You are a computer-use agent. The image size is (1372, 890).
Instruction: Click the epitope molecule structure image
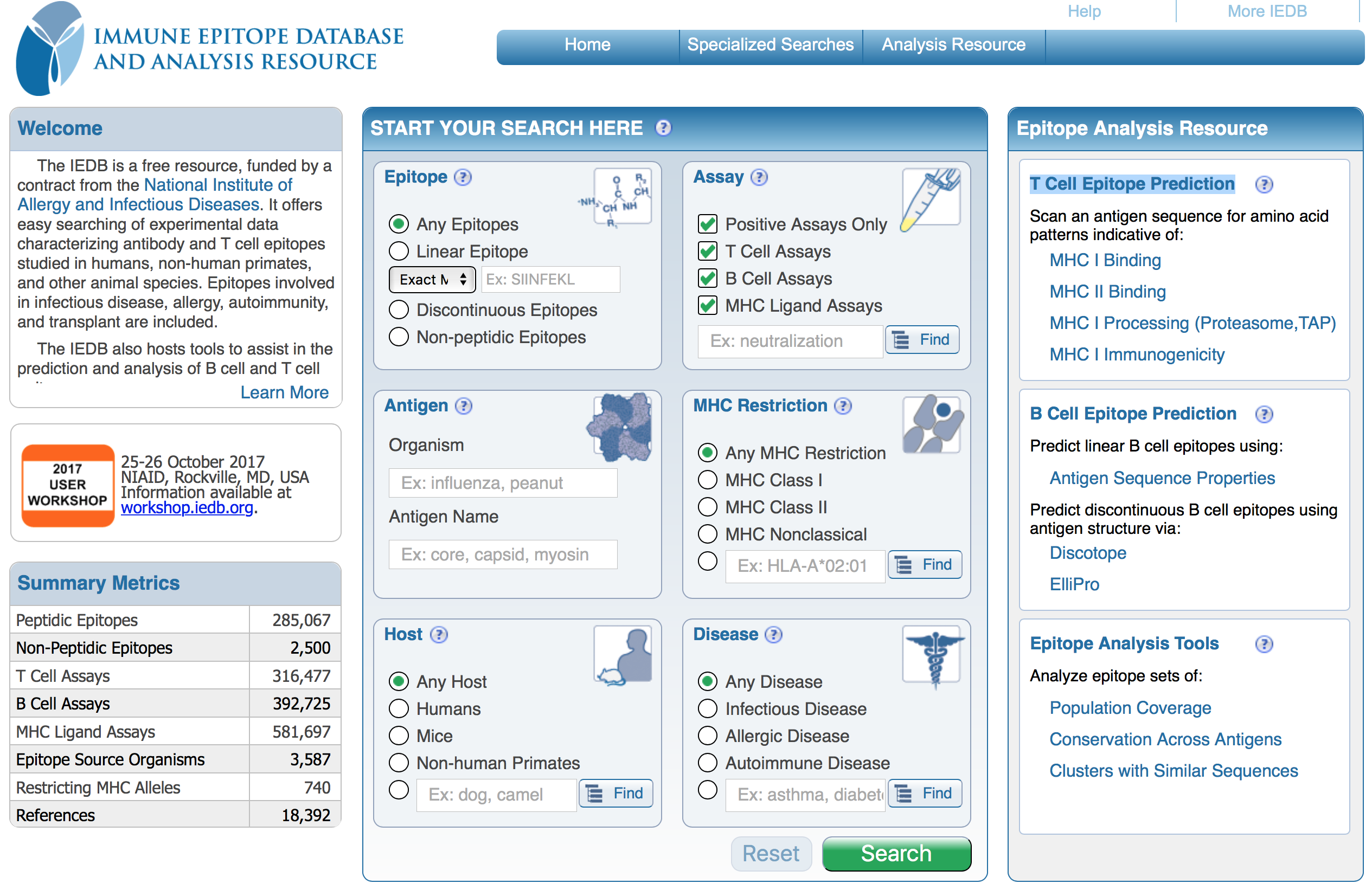616,198
